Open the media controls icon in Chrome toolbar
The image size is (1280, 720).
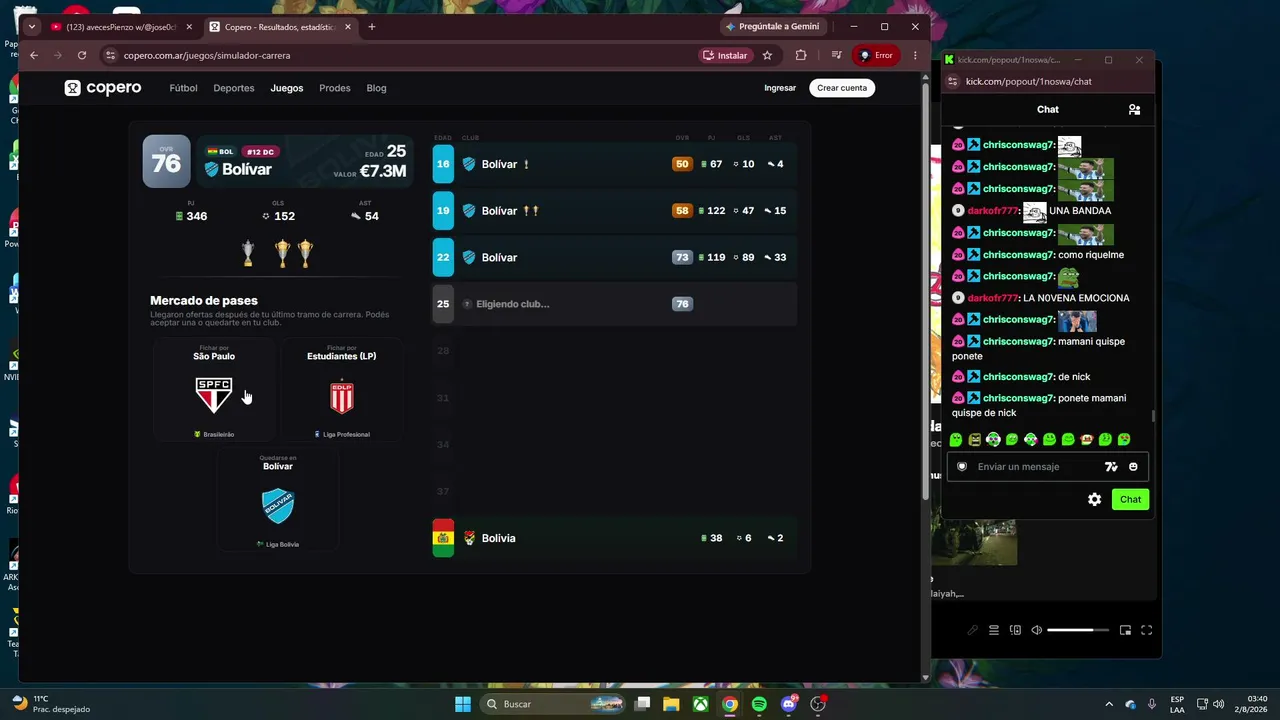[x=837, y=55]
